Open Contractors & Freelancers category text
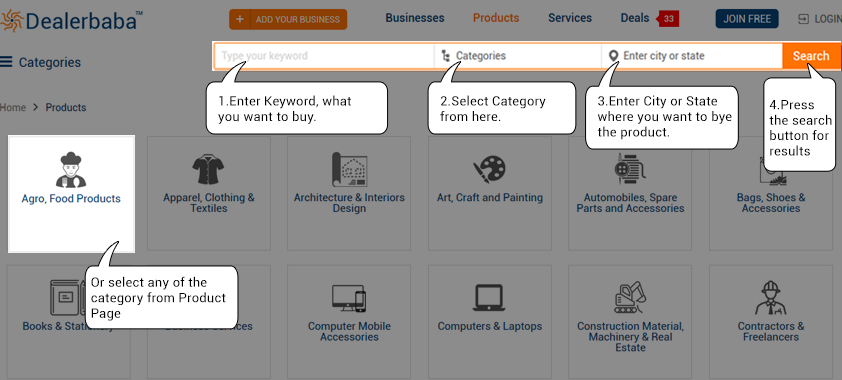The height and width of the screenshot is (380, 842). click(x=771, y=332)
